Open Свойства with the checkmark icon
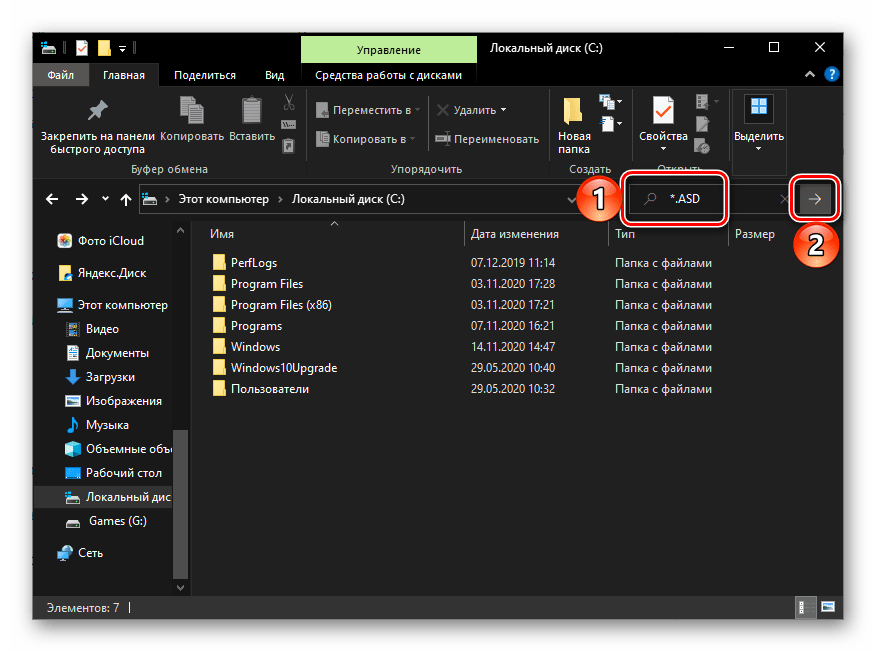The width and height of the screenshot is (876, 652). coord(663,112)
